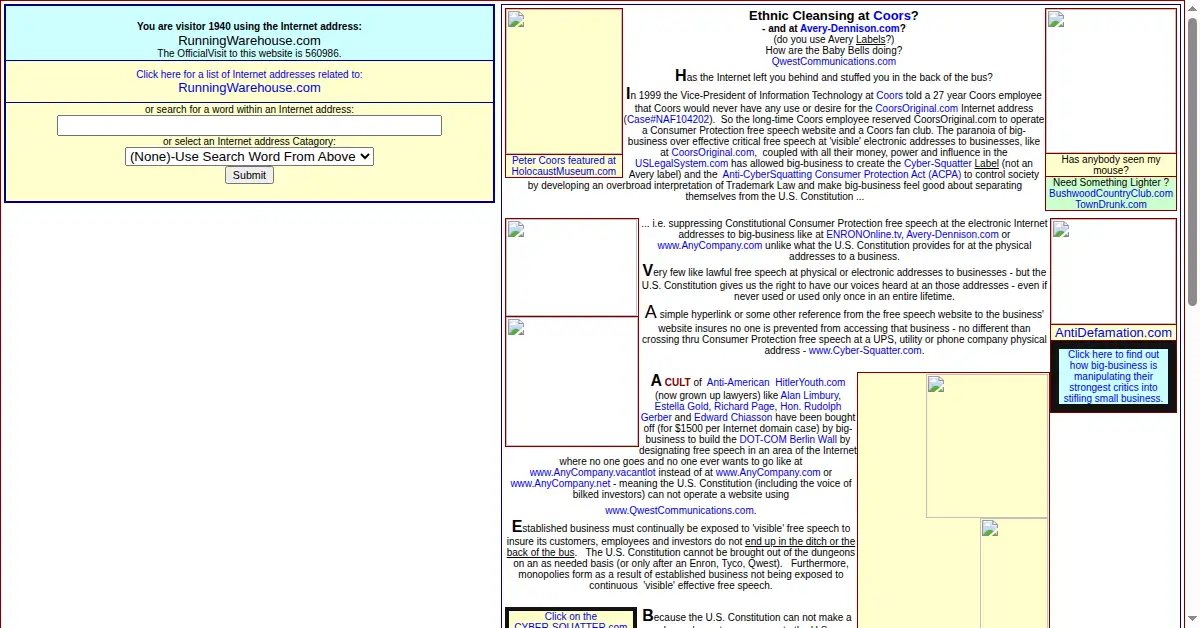Open the CoorsOriginal.com link before 'Internet address'
Image resolution: width=1200 pixels, height=628 pixels.
[x=917, y=108]
